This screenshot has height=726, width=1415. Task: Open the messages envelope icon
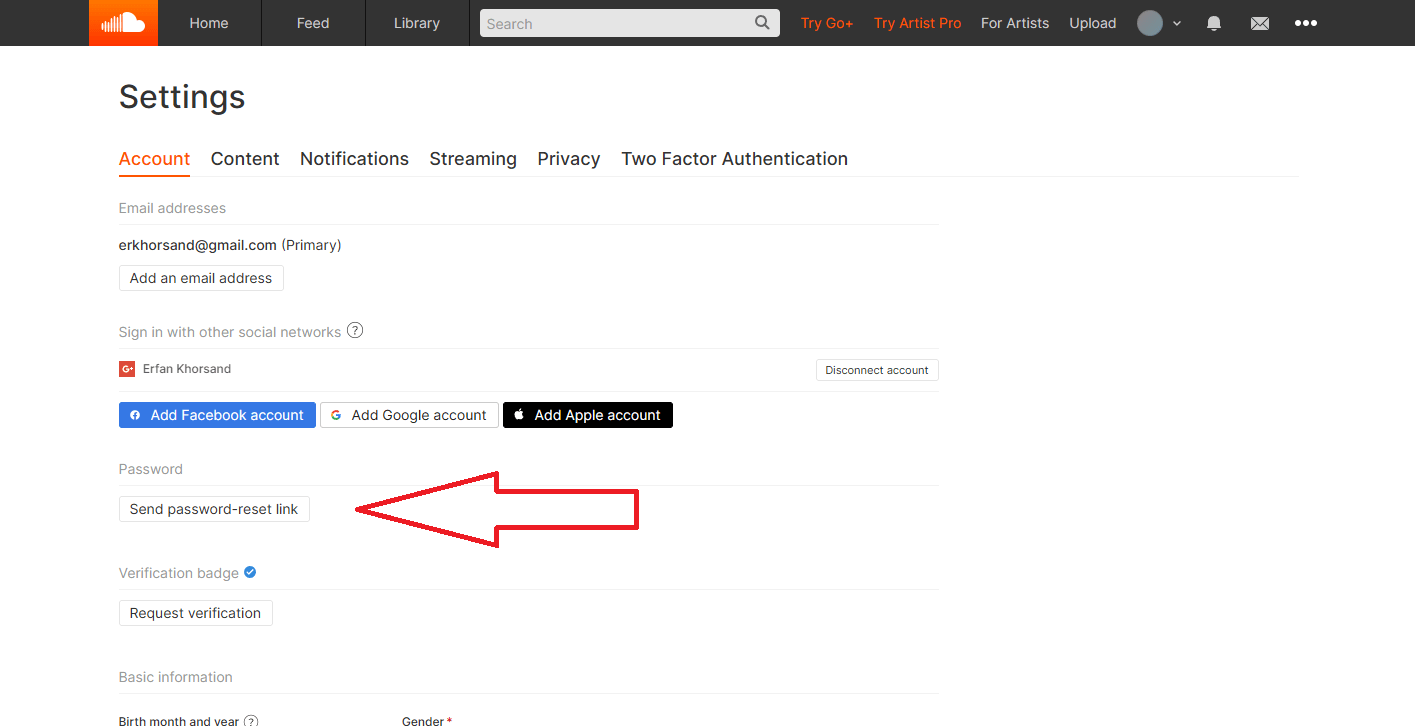point(1260,23)
